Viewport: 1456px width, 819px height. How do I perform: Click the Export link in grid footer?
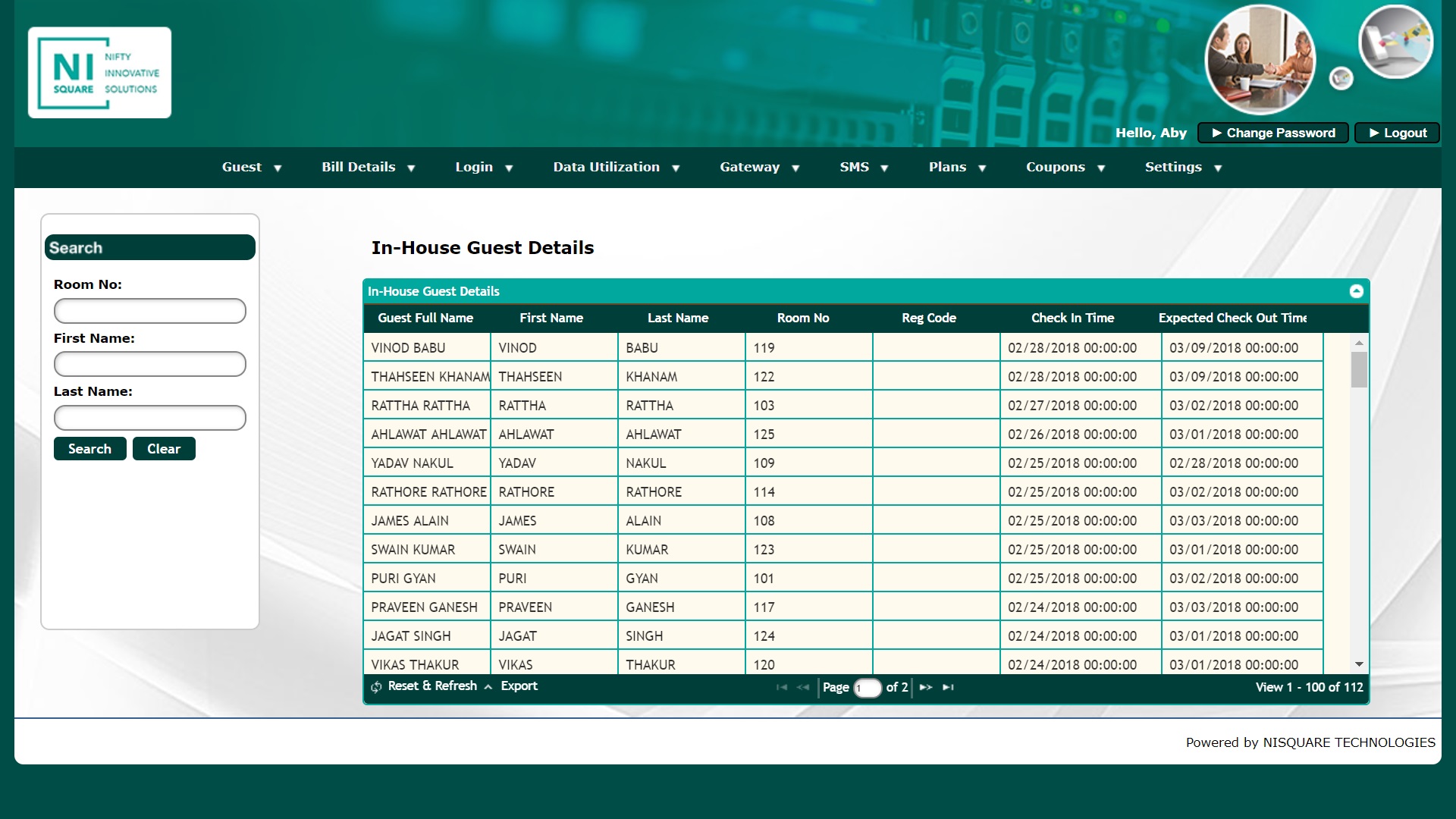(x=519, y=686)
